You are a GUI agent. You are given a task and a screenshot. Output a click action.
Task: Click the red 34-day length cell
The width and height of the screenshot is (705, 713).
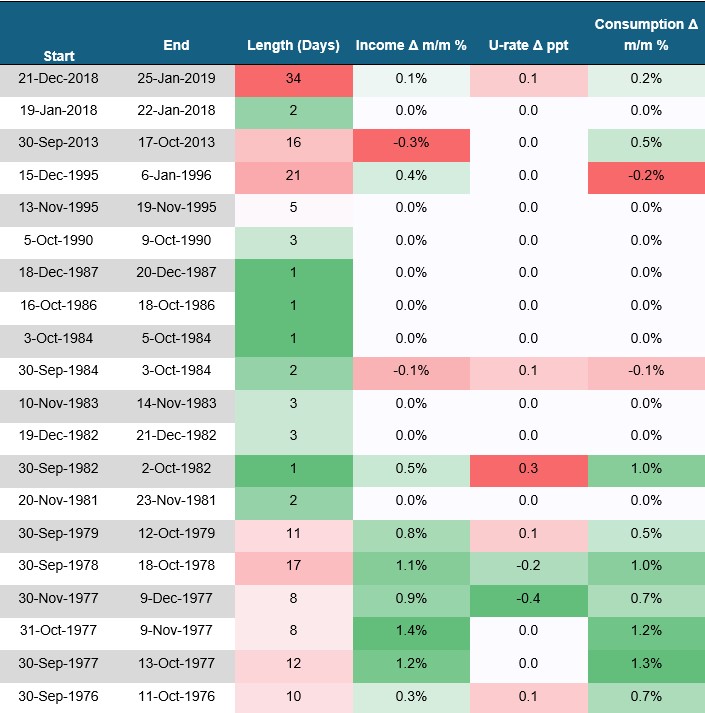tap(293, 79)
